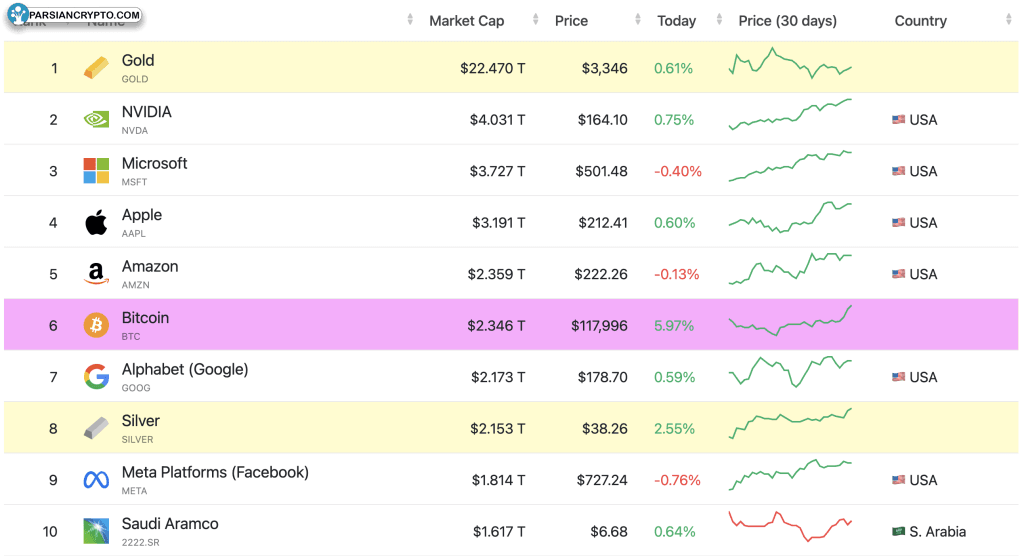Click Saudi Aramco price $6.68
Image resolution: width=1024 pixels, height=556 pixels.
609,532
